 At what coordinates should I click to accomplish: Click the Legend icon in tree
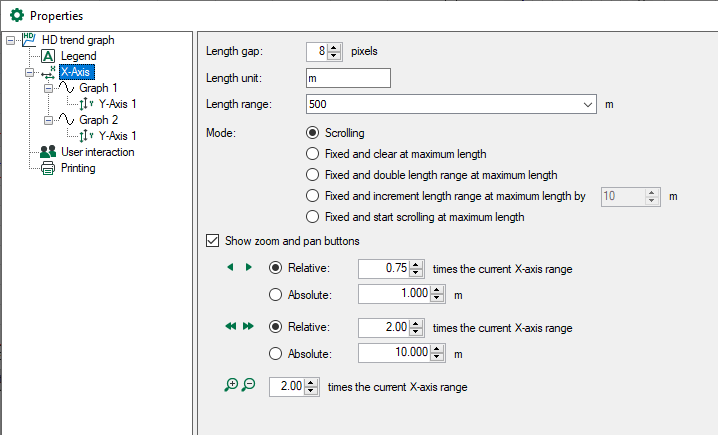48,56
